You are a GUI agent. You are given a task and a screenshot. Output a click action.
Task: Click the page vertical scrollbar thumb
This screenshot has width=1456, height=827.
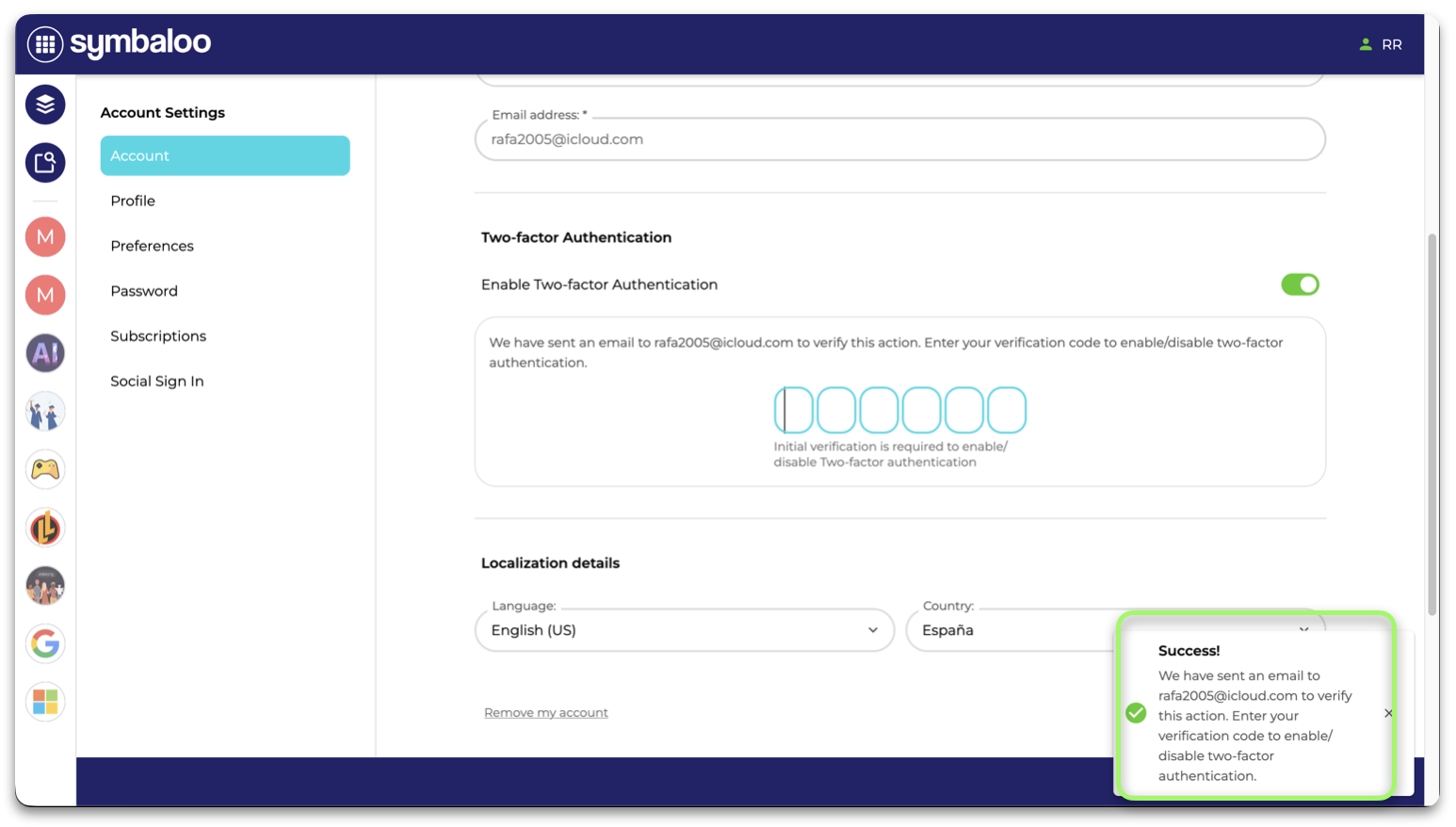pyautogui.click(x=1432, y=424)
